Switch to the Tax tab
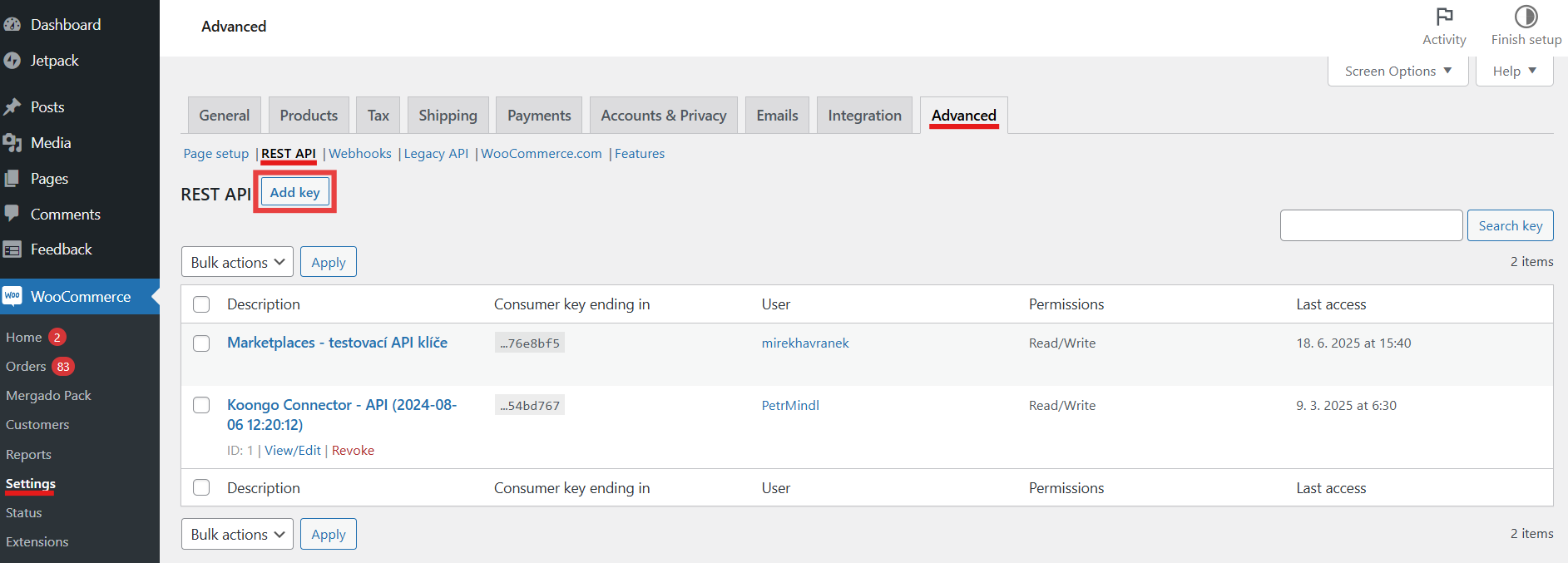 point(378,116)
